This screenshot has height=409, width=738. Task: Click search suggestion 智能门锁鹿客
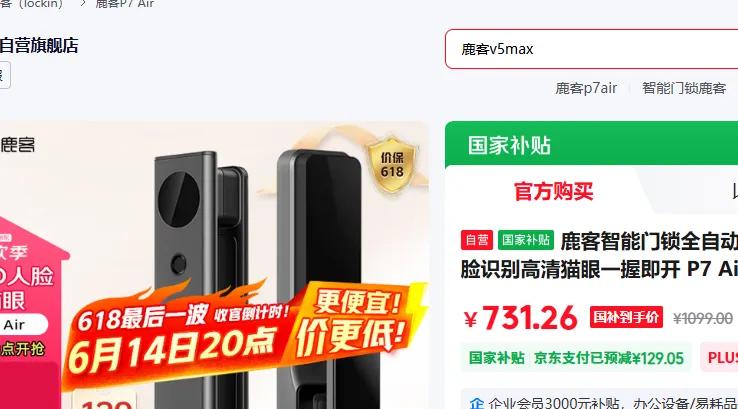(x=684, y=88)
